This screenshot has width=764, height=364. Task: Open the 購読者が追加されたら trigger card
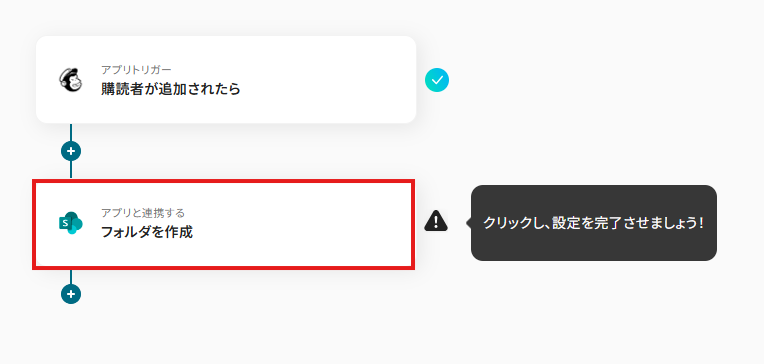coord(226,79)
